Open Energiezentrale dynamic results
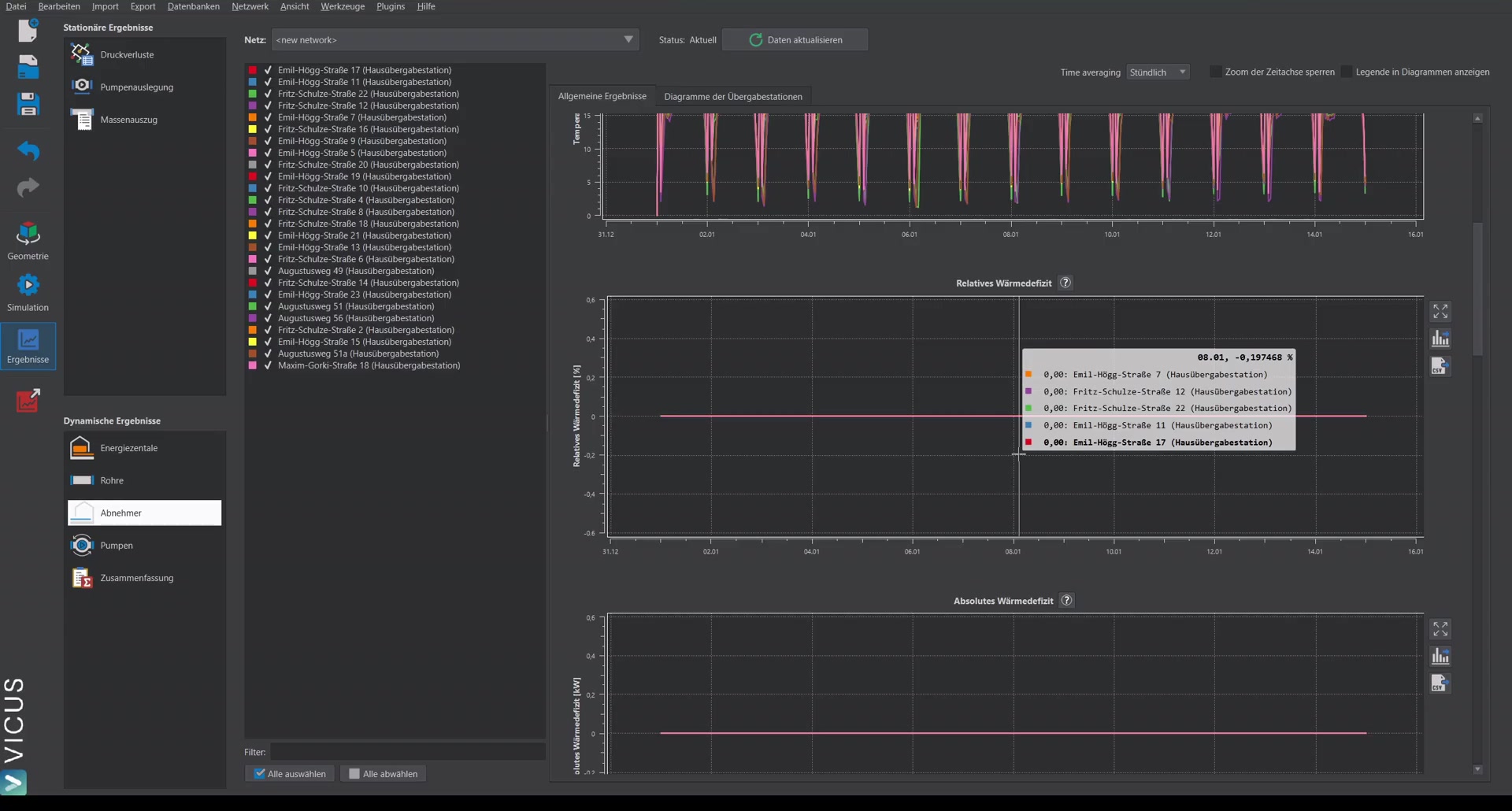The image size is (1512, 811). (144, 448)
